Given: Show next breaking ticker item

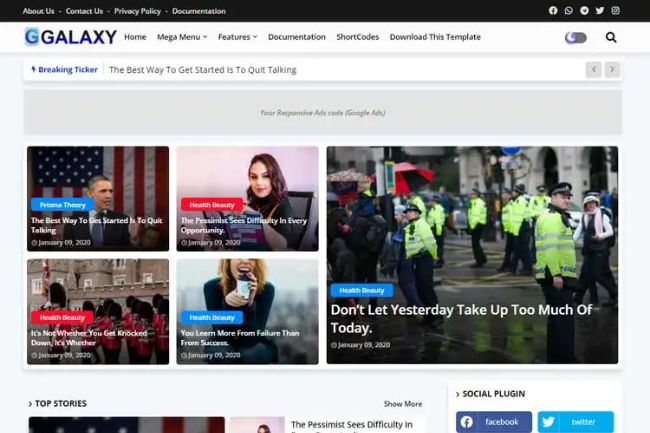Looking at the screenshot, I should [612, 70].
